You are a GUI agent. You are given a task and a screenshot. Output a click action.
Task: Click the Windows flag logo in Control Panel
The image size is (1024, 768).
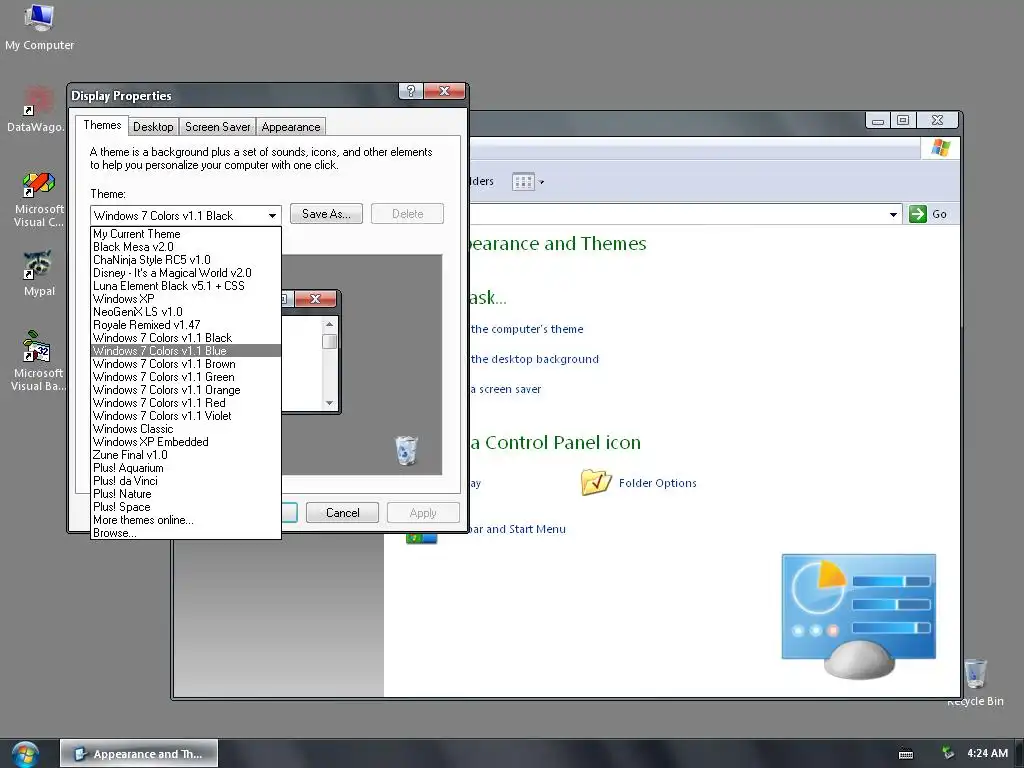(x=940, y=148)
